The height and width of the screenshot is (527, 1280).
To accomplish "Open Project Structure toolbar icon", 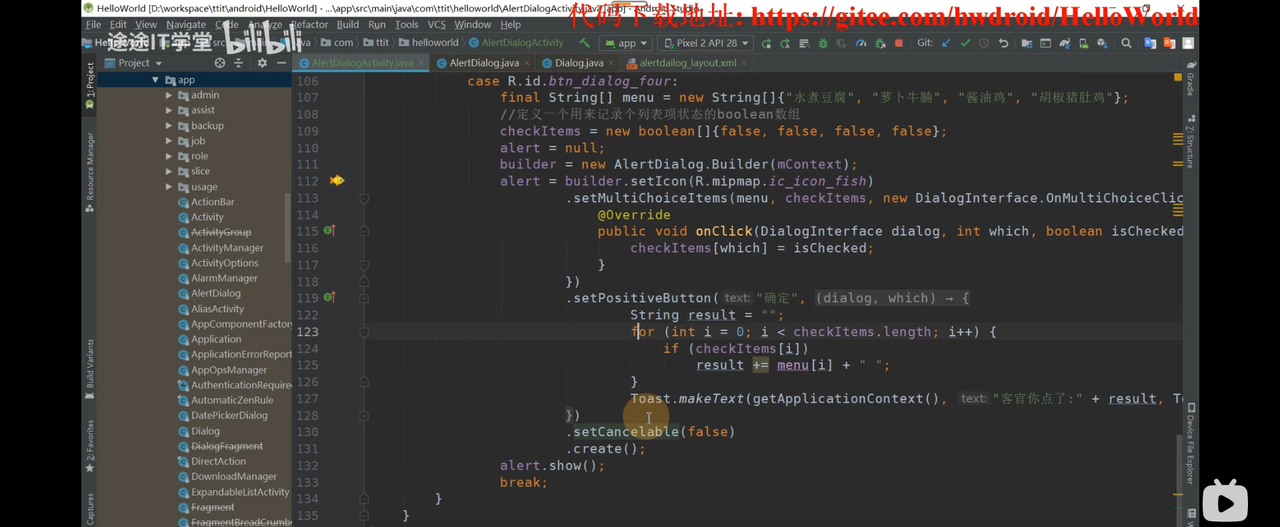I will coord(1027,43).
